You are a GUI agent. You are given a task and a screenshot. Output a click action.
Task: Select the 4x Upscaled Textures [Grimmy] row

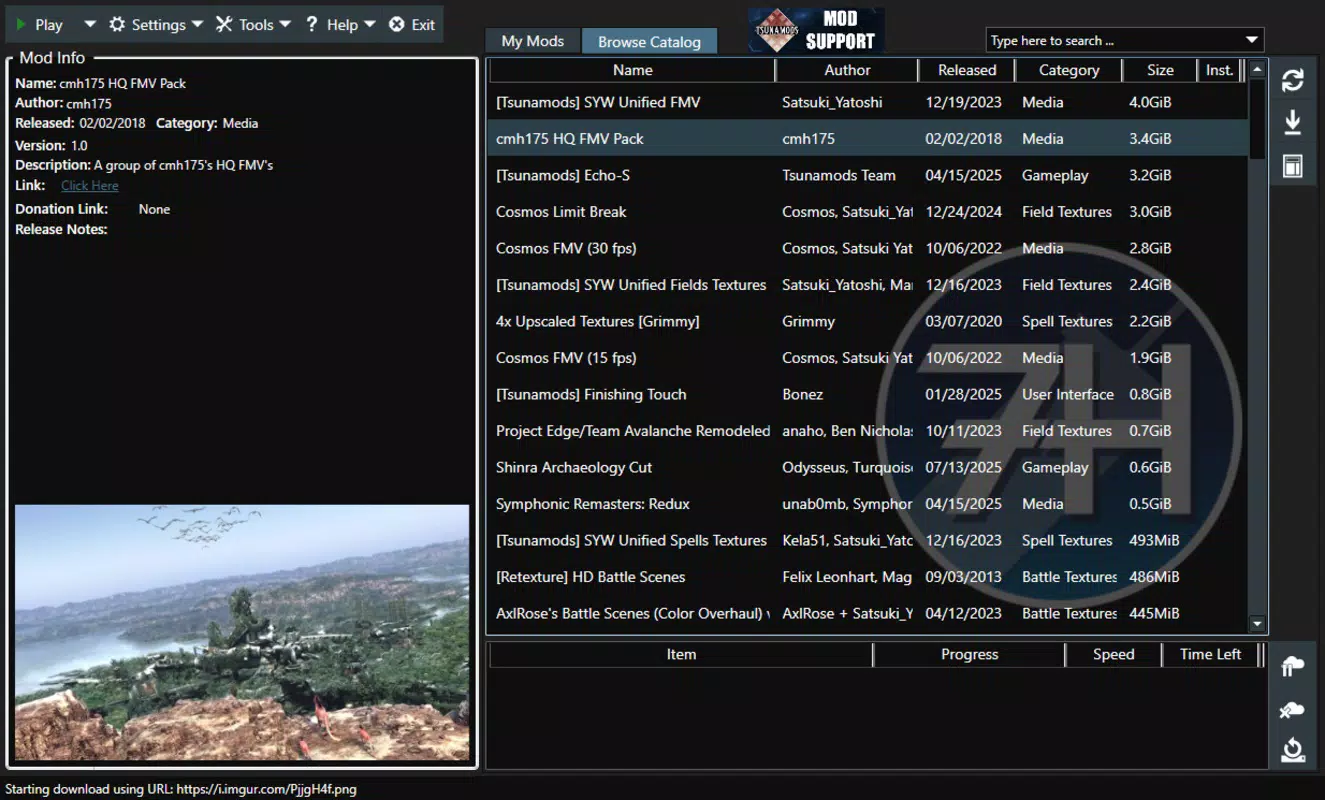pyautogui.click(x=868, y=321)
